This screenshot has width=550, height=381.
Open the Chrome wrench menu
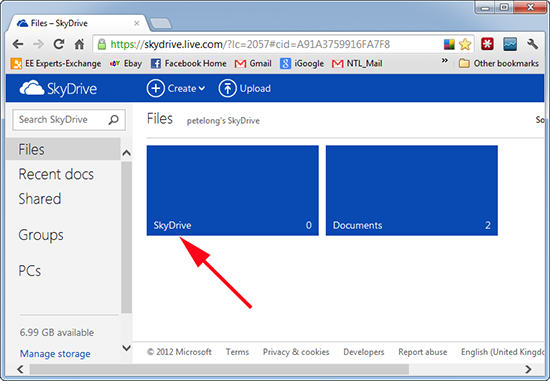point(532,44)
